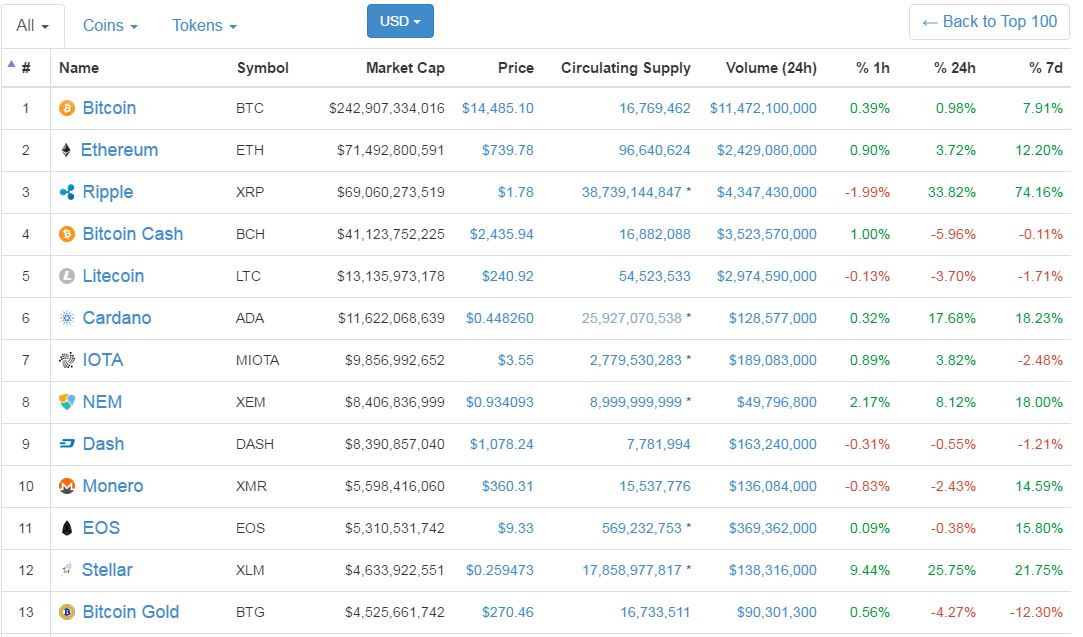This screenshot has width=1083, height=637.
Task: Click the NEM logo icon
Action: (67, 402)
